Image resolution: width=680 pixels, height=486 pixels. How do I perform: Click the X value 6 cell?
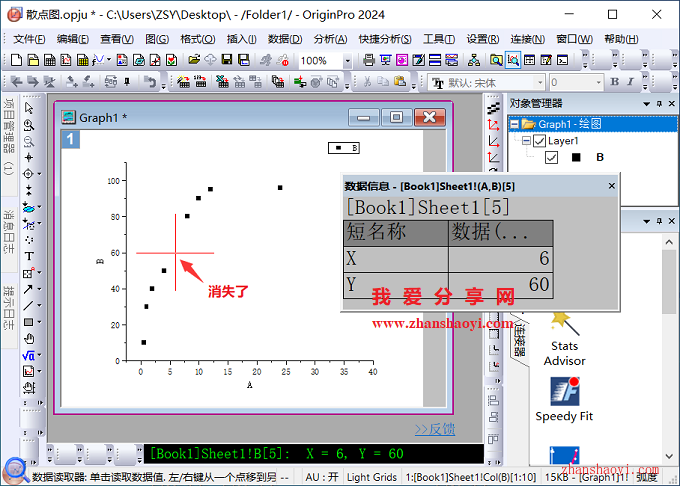tap(500, 259)
